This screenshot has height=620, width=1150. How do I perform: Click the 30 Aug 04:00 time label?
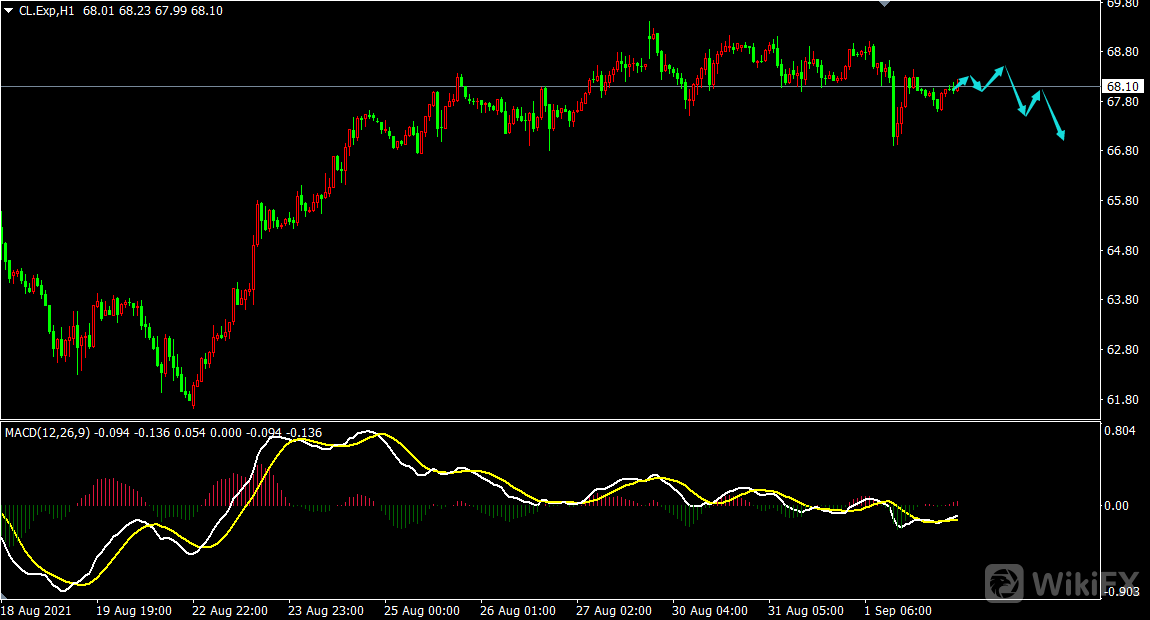click(710, 610)
